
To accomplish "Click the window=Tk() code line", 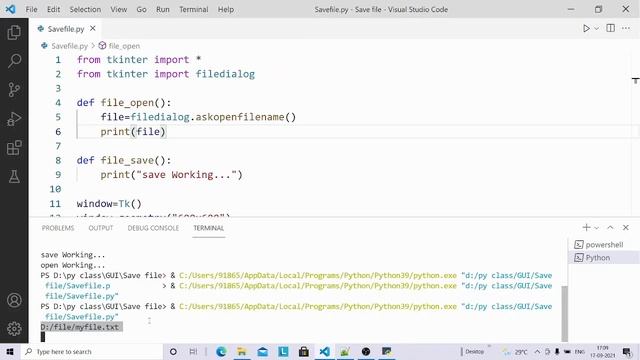I will [x=109, y=204].
